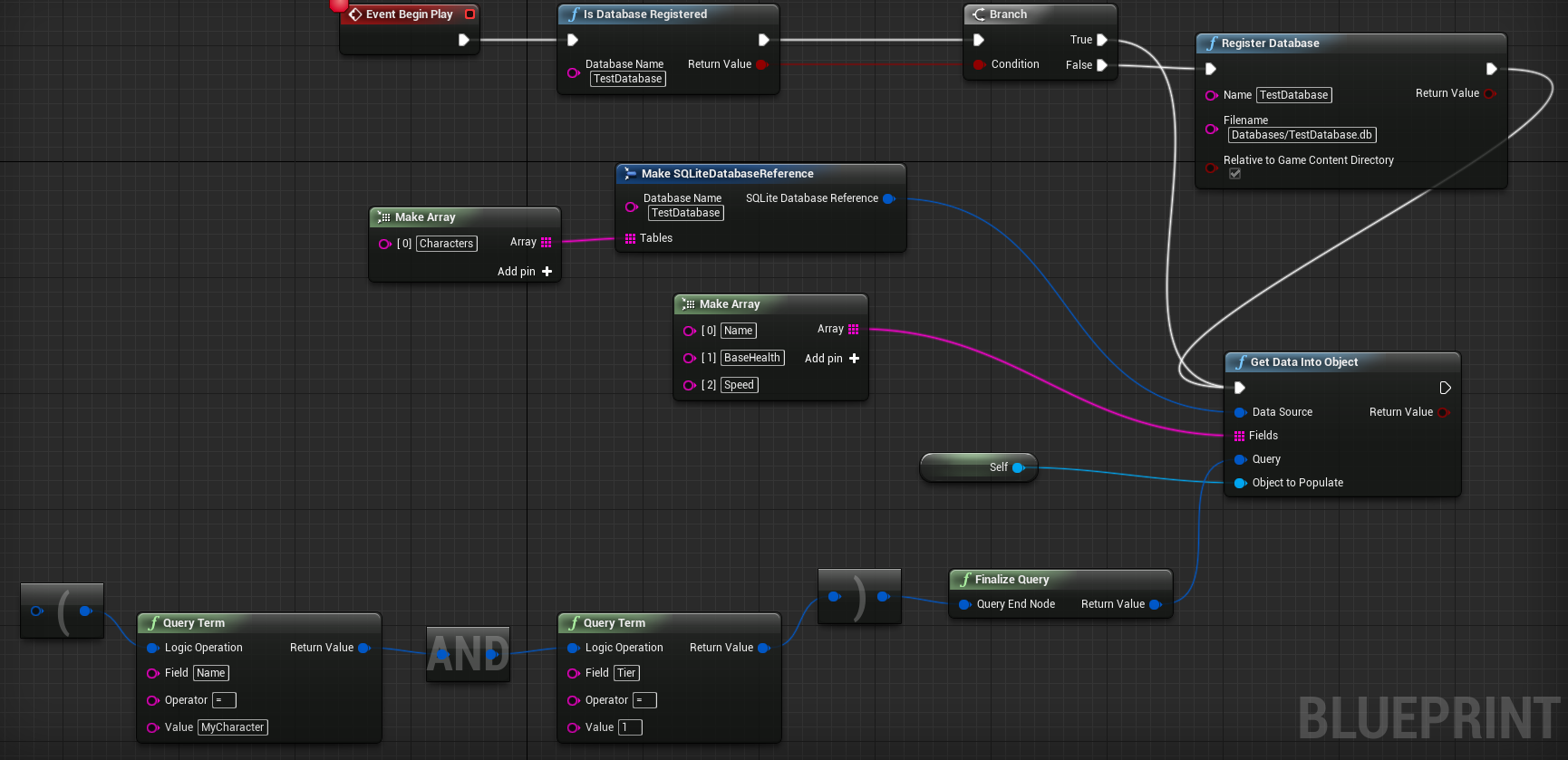Edit the Characters array element field
Viewport: 1568px width, 760px height.
coord(447,244)
